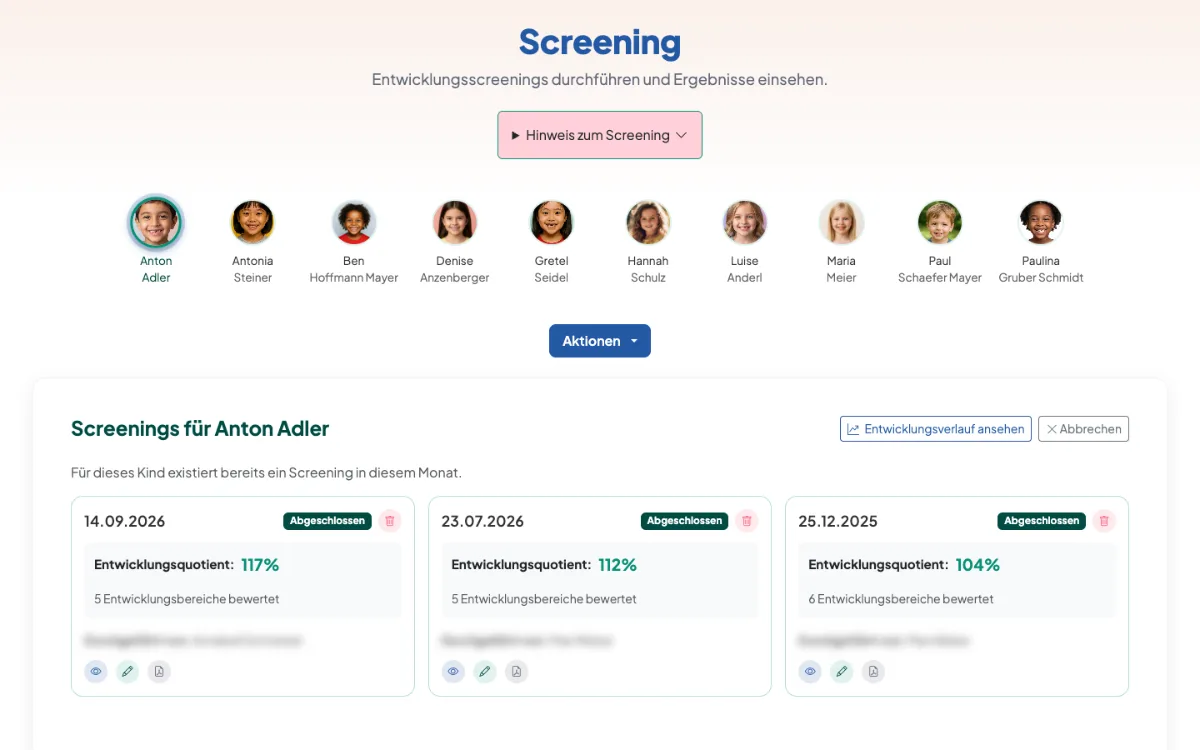Click Abgeschlossen badge on 14.09.2026 card

point(327,521)
